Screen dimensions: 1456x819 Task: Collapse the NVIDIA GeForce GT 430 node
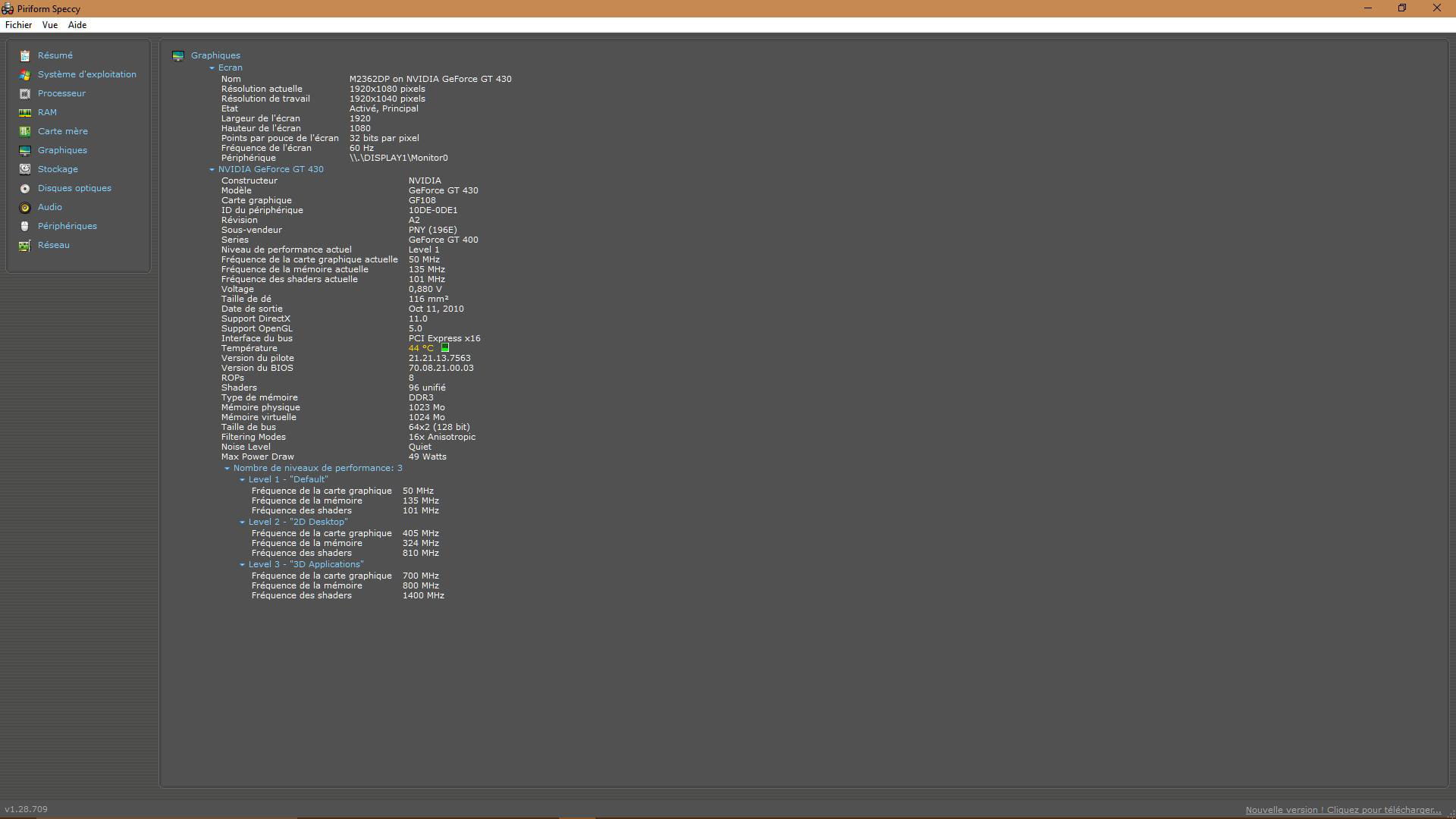pos(212,170)
